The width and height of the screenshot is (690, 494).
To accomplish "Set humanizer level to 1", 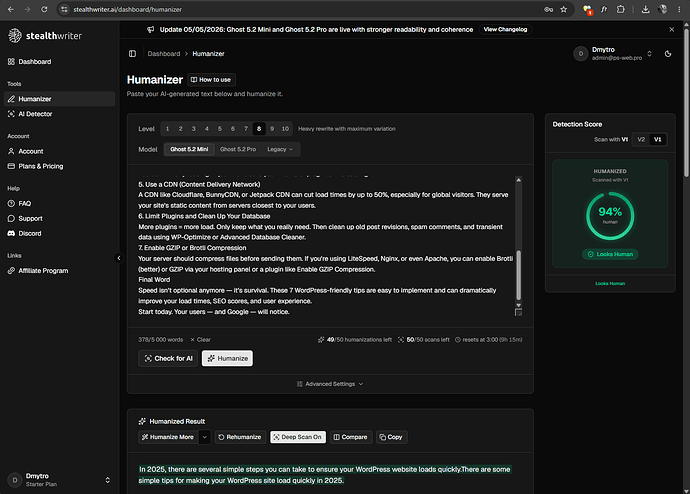I will [x=167, y=129].
